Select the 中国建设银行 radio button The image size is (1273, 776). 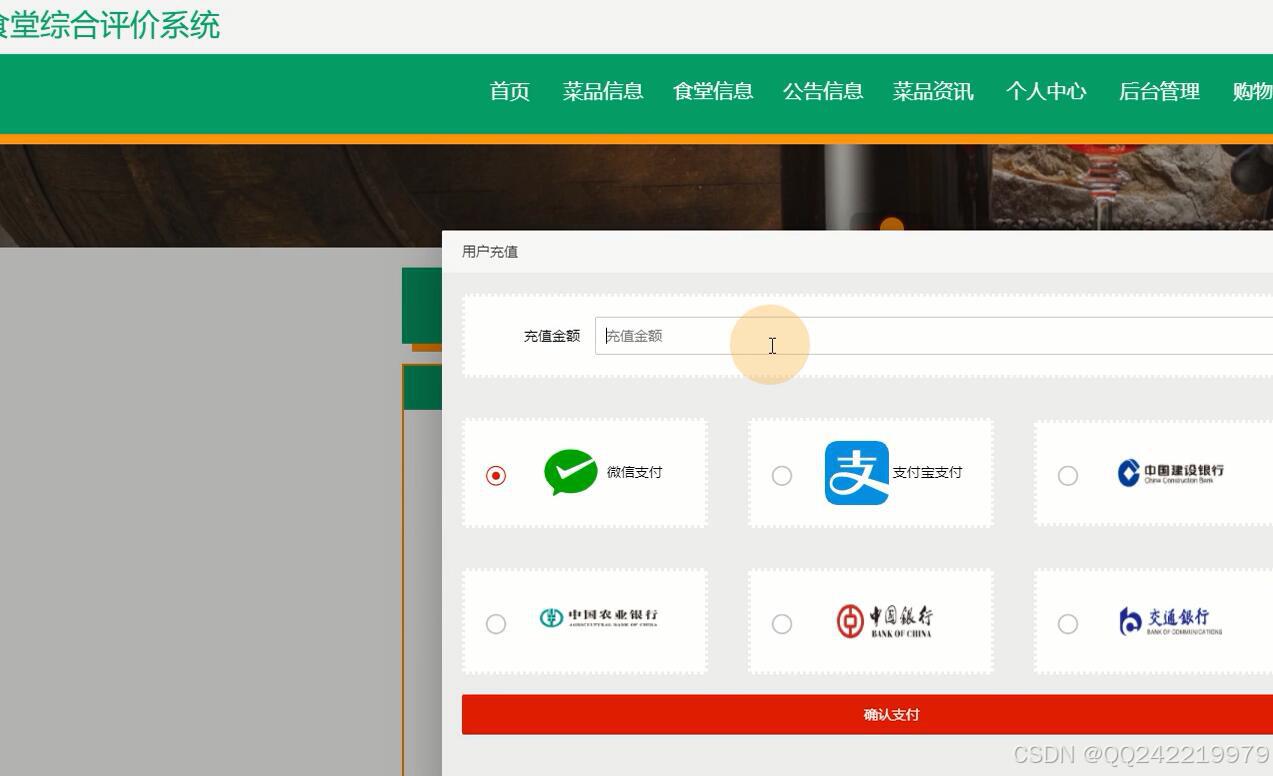coord(1068,475)
